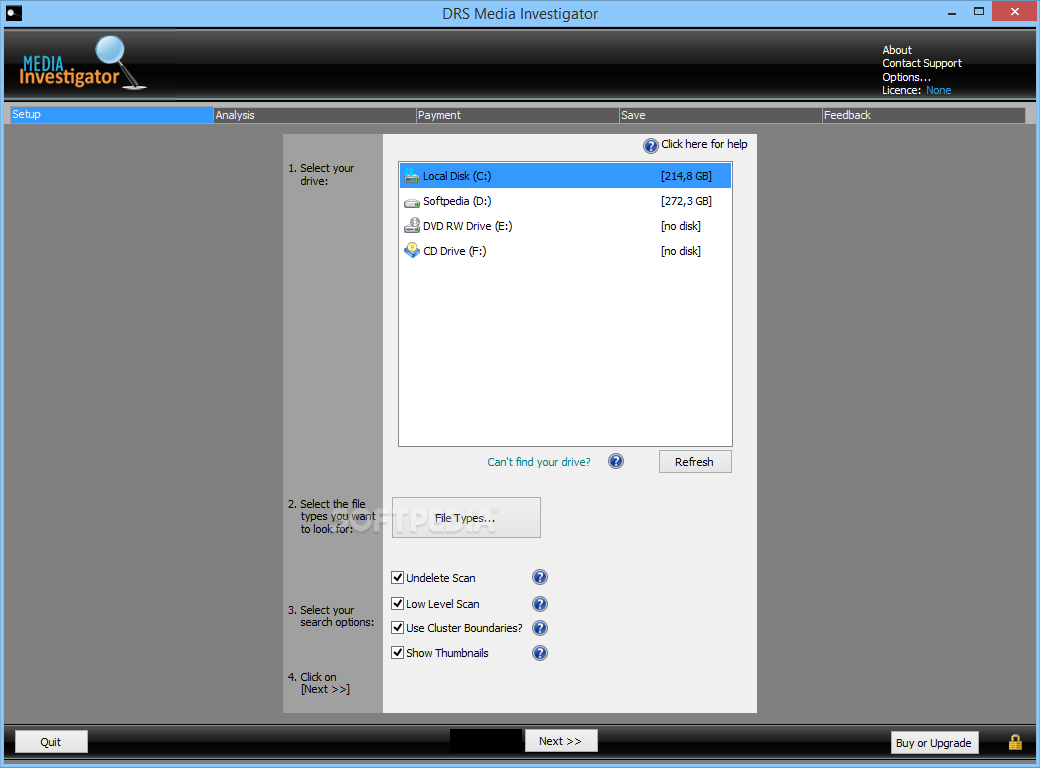1040x768 pixels.
Task: Click the CD Drive (F:) icon
Action: coord(412,251)
